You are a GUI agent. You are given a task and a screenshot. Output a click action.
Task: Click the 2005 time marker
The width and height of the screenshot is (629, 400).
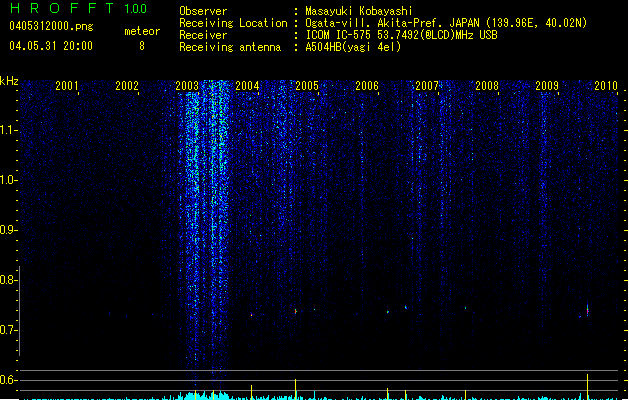pos(307,86)
